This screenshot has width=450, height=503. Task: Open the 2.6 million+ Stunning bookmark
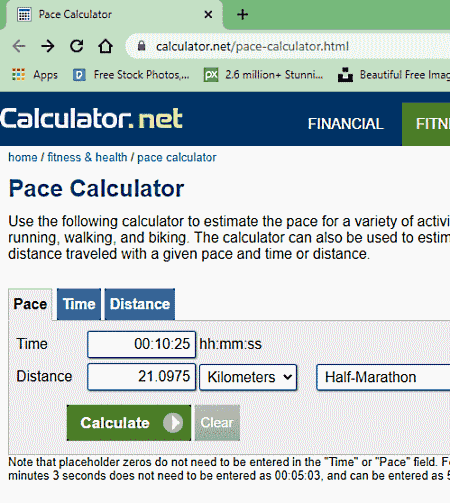point(263,75)
